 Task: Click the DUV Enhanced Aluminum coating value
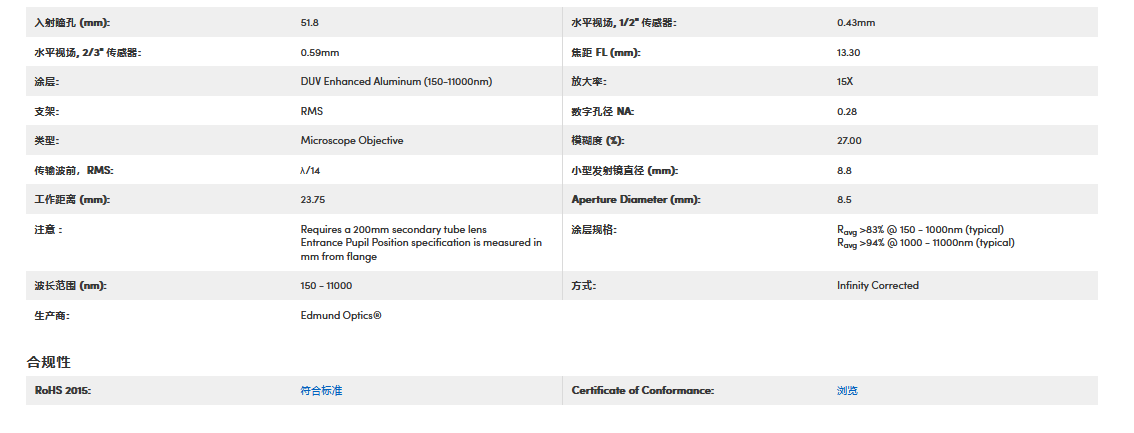[396, 81]
